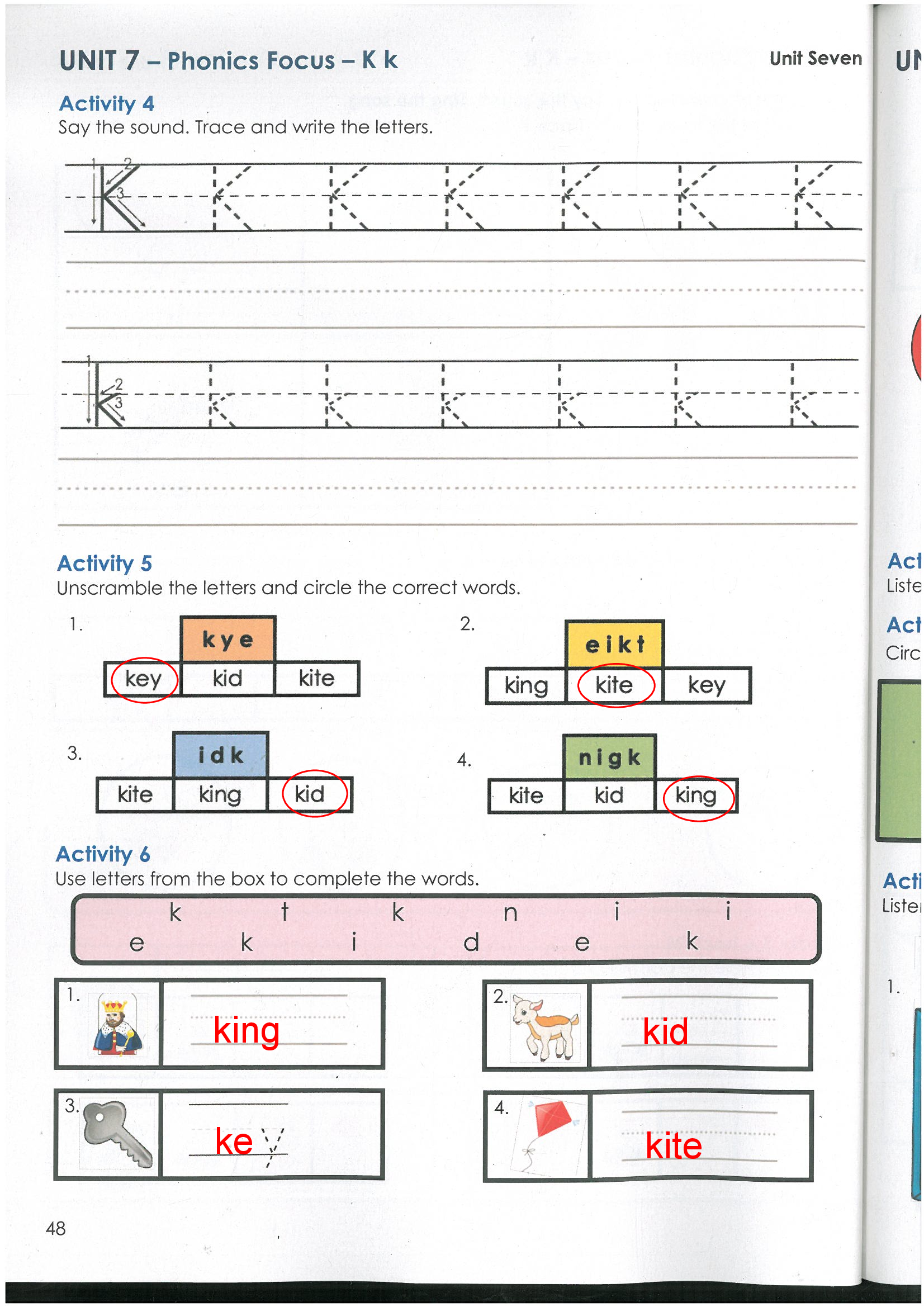924x1307 pixels.
Task: Click the red "king" answer in Activity 6
Action: point(247,1031)
